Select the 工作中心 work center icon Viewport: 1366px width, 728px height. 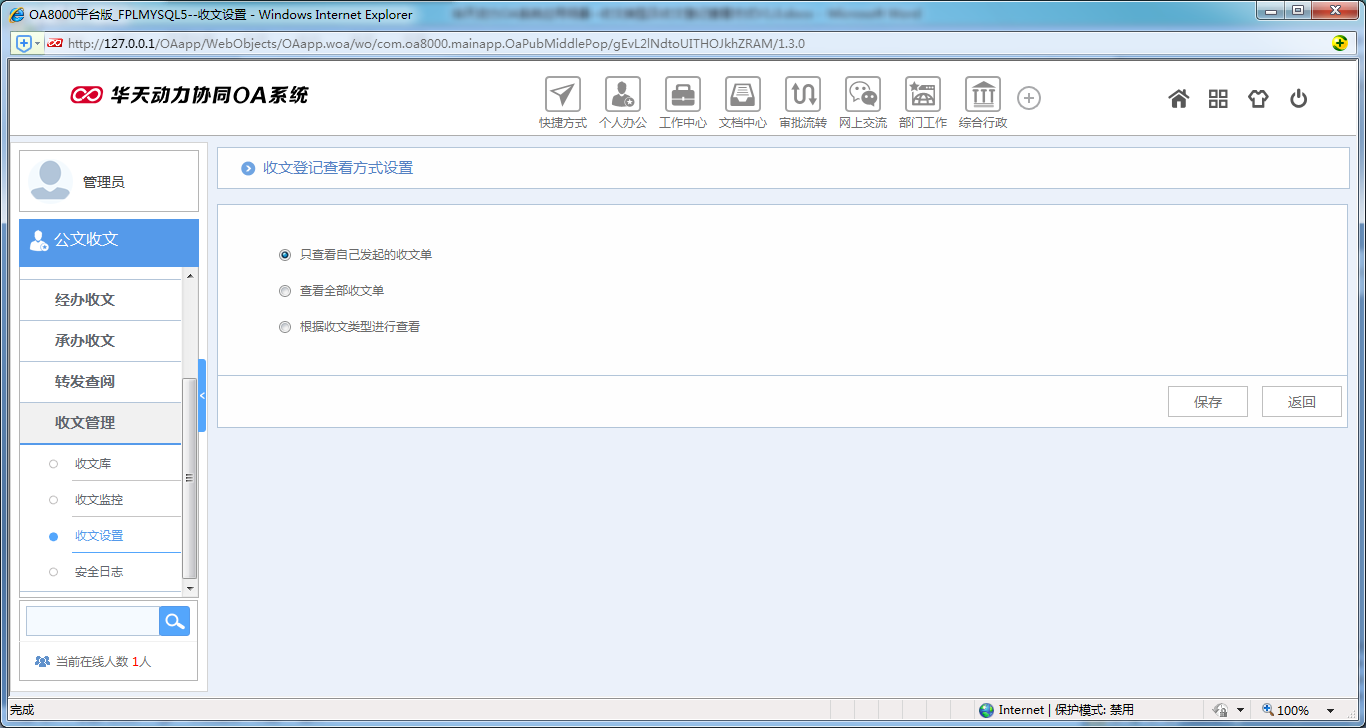(682, 97)
